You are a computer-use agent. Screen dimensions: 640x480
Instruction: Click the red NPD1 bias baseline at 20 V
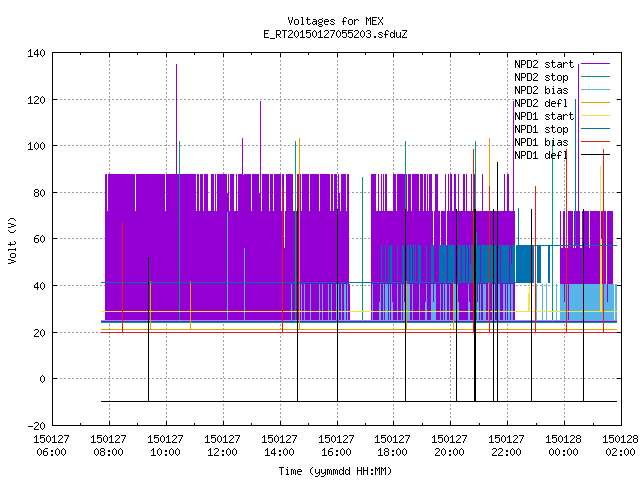[x=359, y=332]
